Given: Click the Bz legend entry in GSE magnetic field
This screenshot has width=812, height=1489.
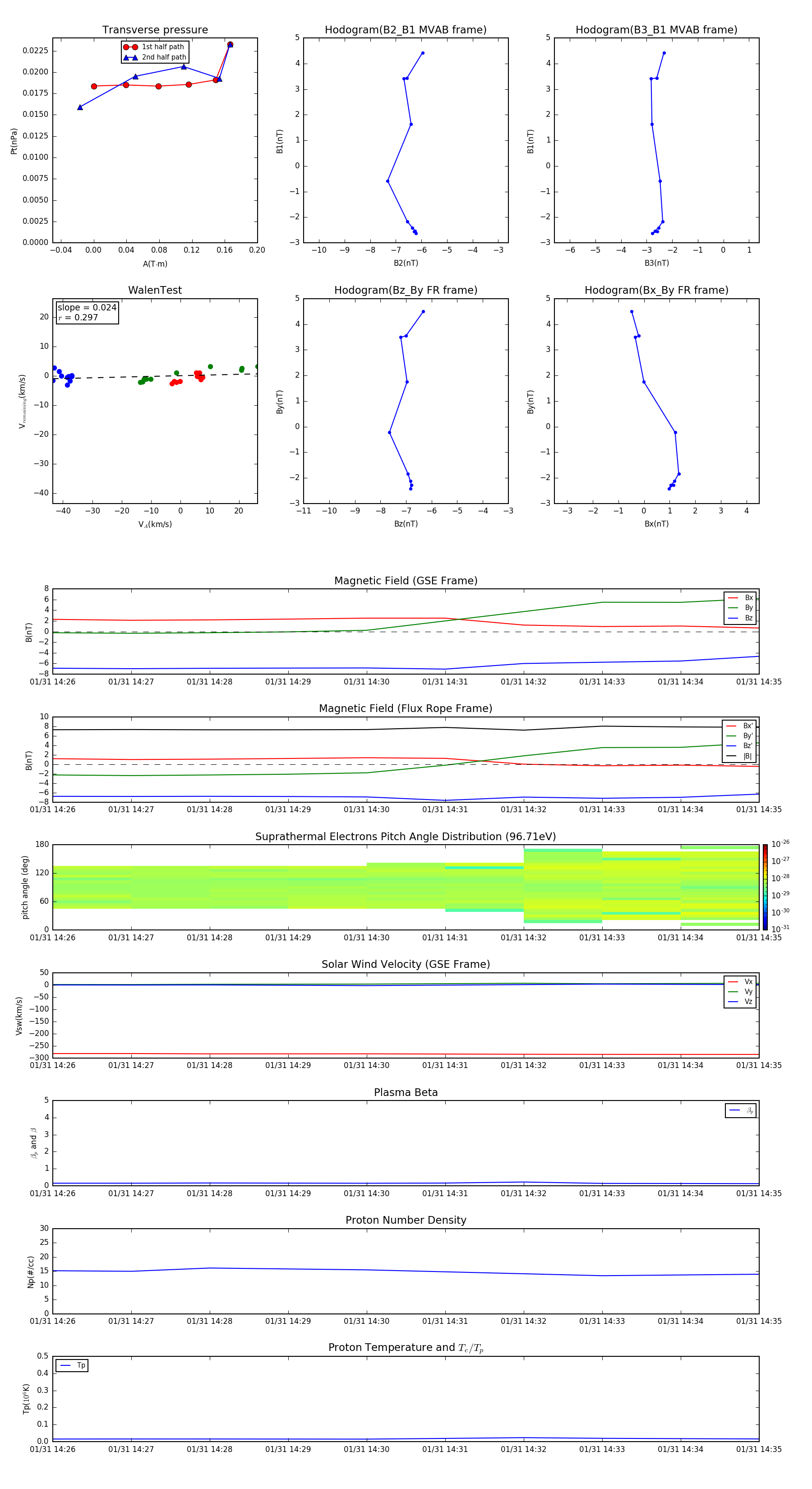Looking at the screenshot, I should pos(740,618).
